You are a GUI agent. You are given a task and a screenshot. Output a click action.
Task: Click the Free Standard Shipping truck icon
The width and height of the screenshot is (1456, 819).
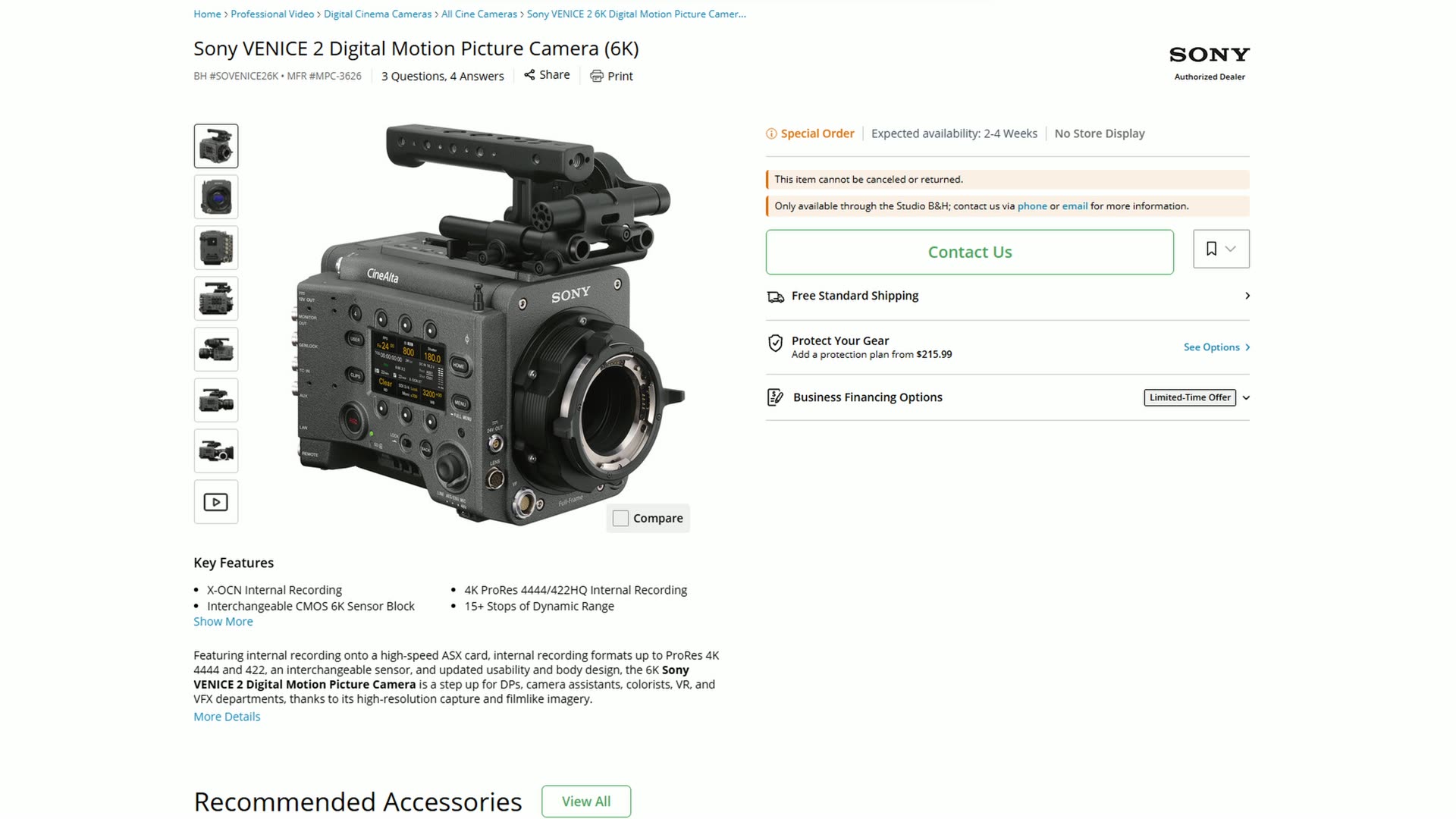775,297
